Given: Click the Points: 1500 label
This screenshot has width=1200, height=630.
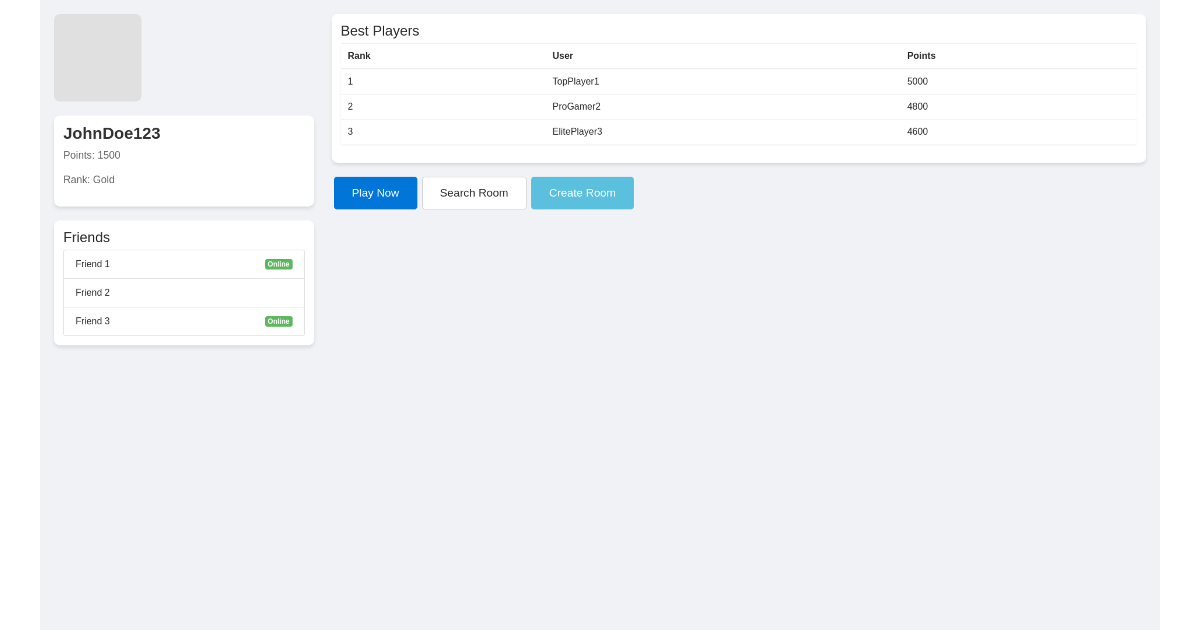Looking at the screenshot, I should 92,155.
